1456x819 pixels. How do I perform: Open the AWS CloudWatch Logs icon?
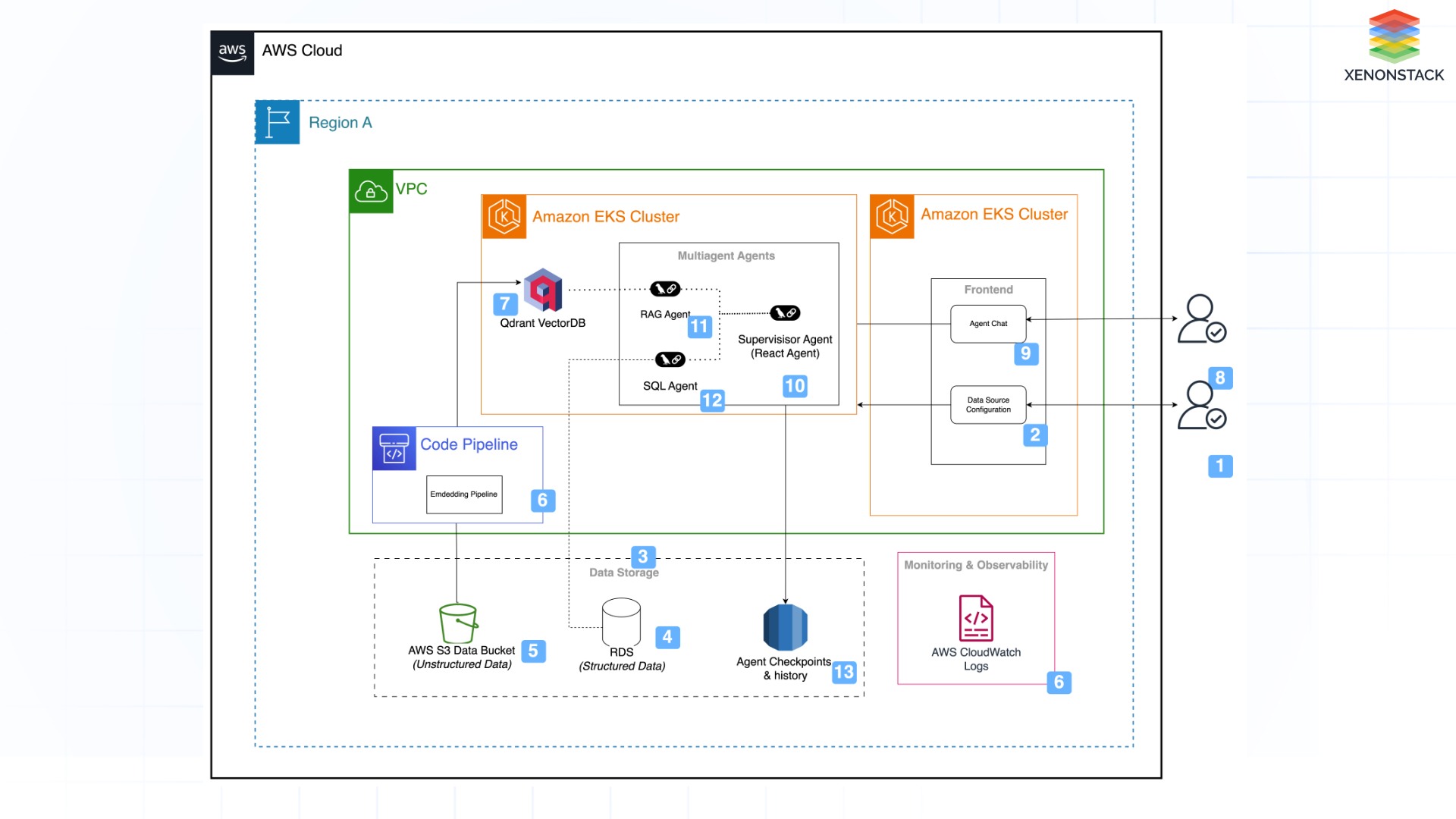(976, 618)
